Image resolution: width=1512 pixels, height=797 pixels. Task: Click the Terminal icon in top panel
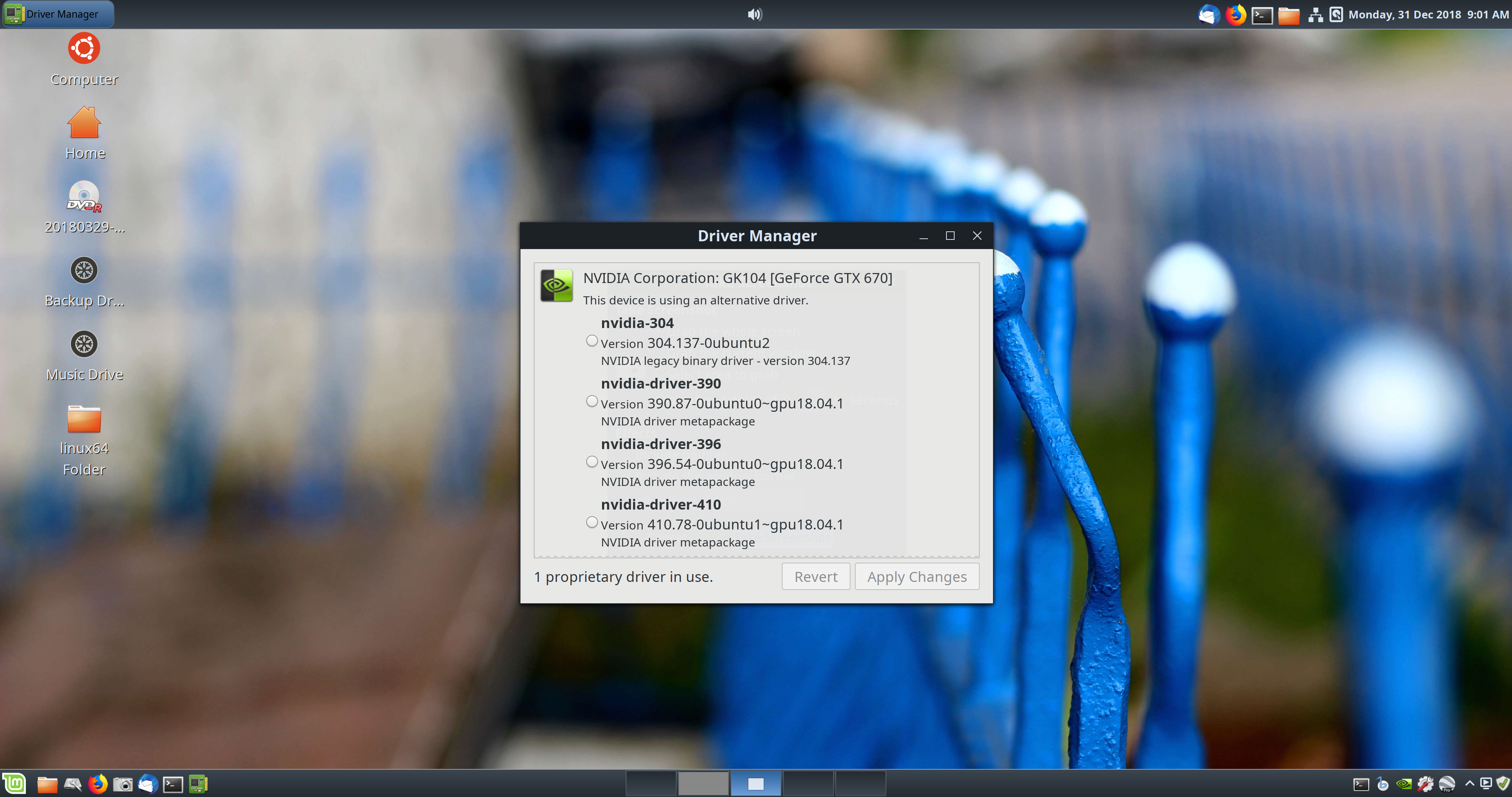point(1262,15)
